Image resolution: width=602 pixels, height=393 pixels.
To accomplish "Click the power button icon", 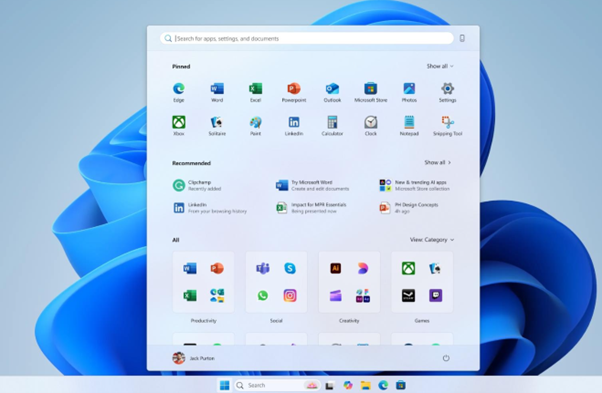I will 446,358.
